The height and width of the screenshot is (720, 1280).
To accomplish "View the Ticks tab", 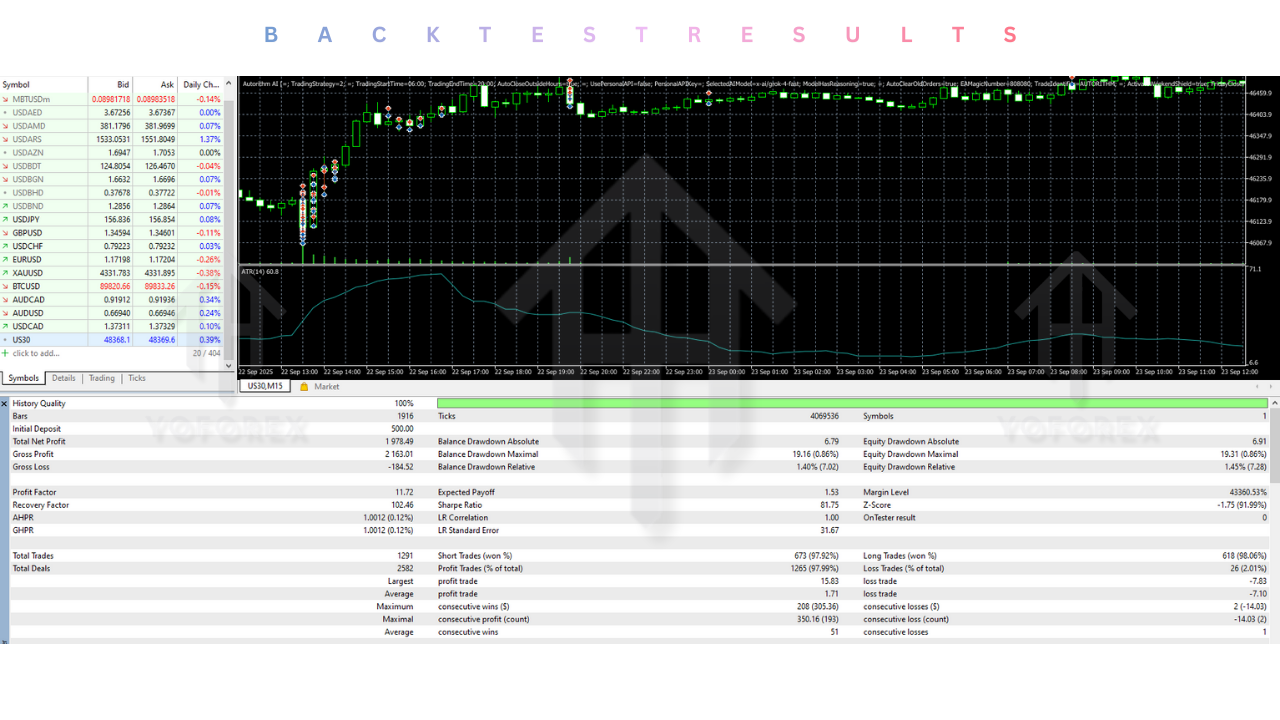I will (x=137, y=377).
